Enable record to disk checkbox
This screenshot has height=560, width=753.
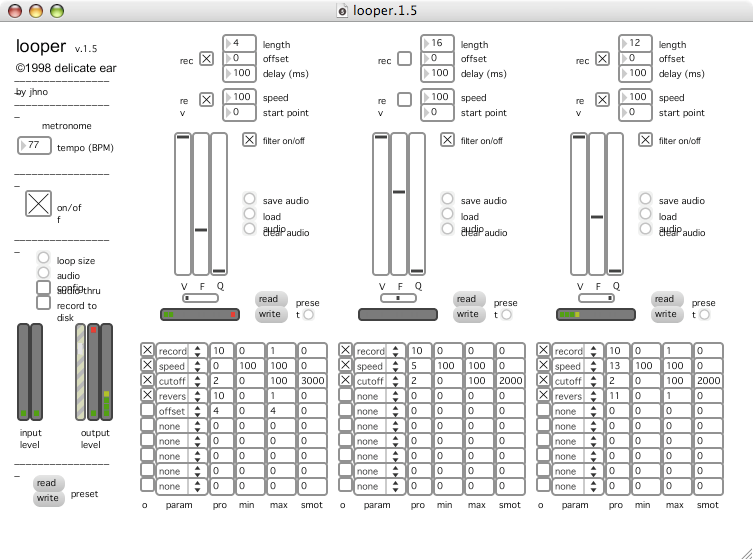point(43,303)
